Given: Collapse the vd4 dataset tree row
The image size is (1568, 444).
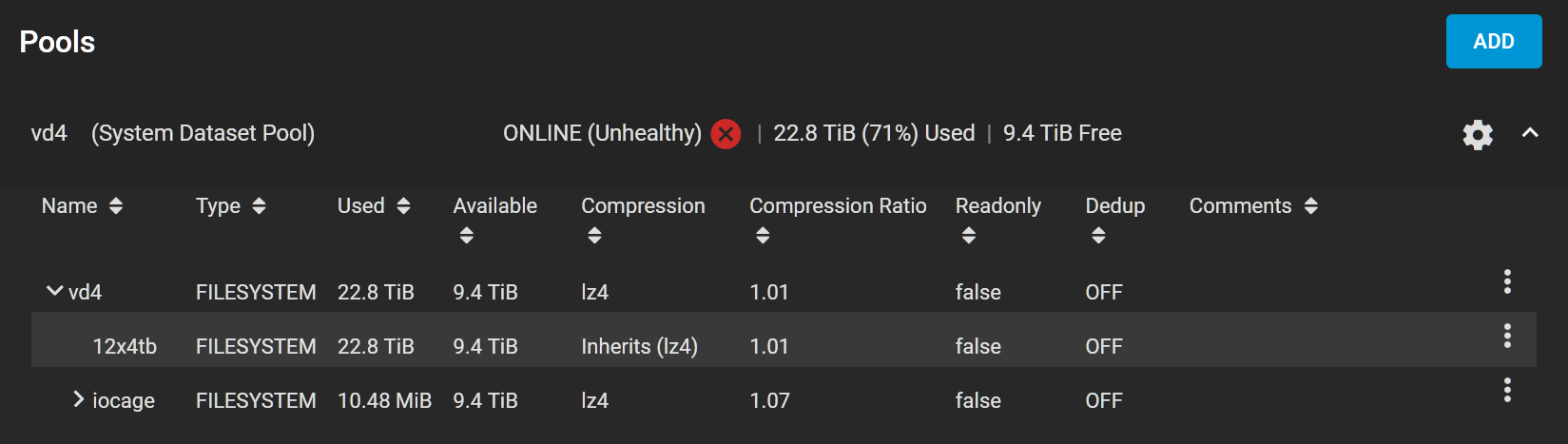Looking at the screenshot, I should pyautogui.click(x=55, y=291).
